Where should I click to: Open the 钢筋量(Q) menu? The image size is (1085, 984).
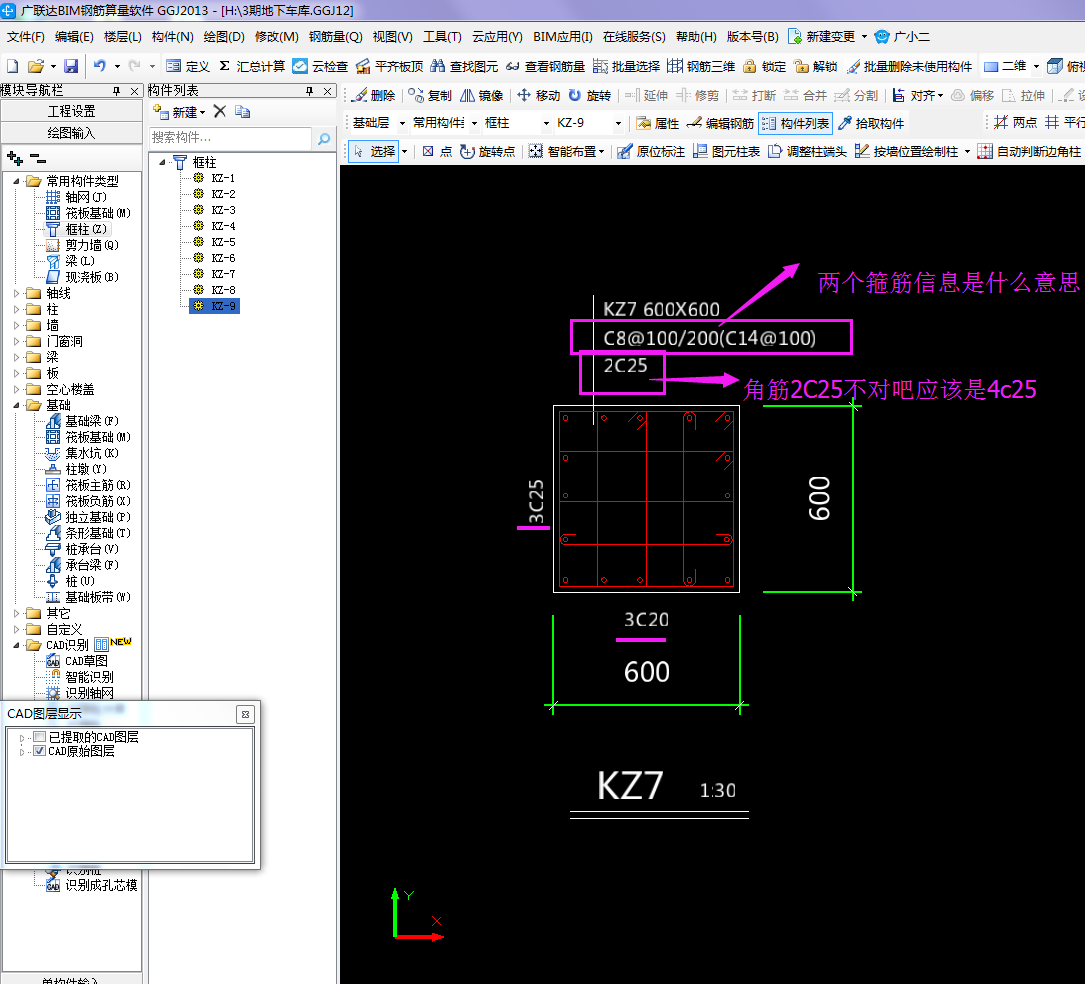336,37
